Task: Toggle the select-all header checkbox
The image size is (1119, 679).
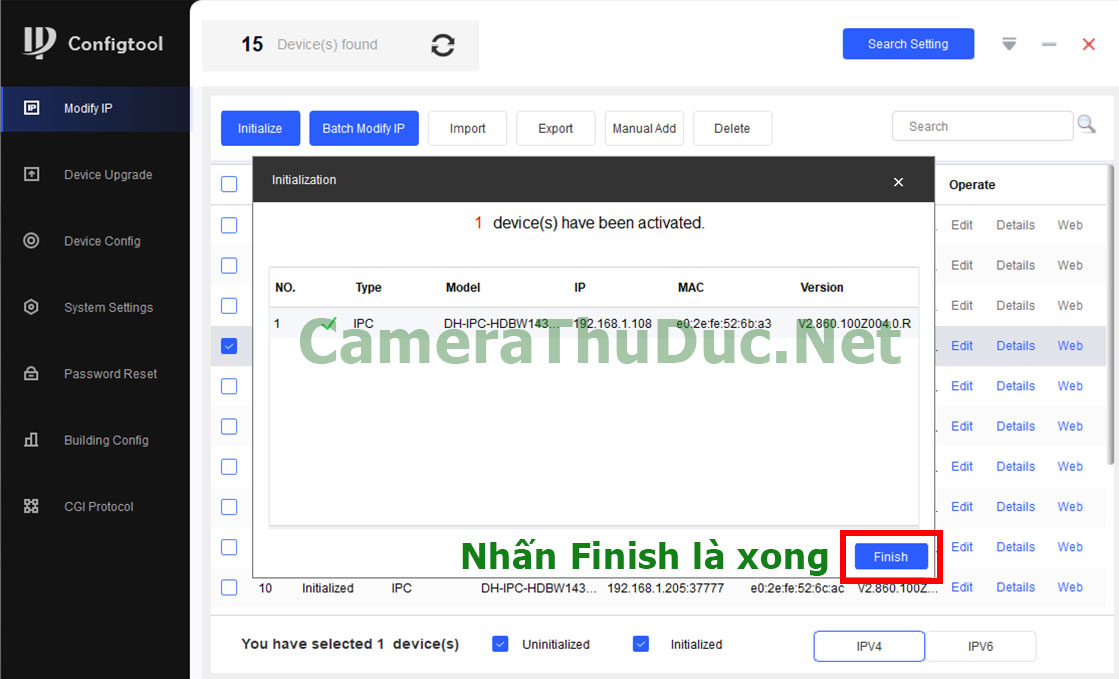Action: click(x=229, y=184)
